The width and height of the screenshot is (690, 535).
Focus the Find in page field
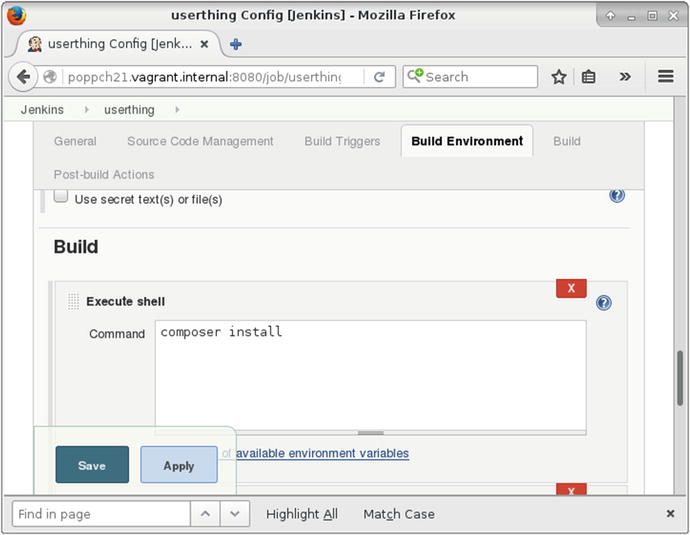pos(102,513)
